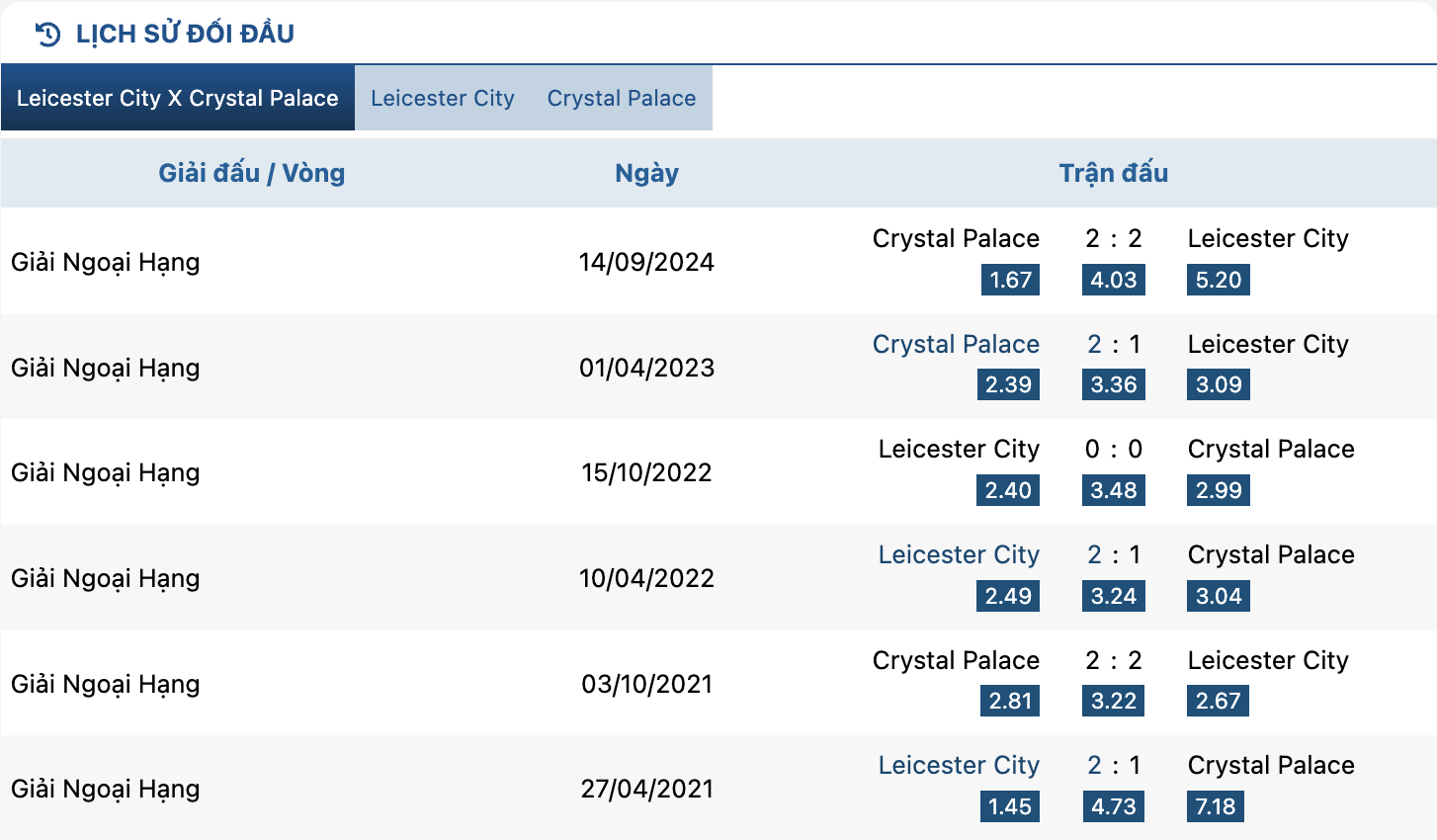Click the 2.39 odds box

(1008, 384)
